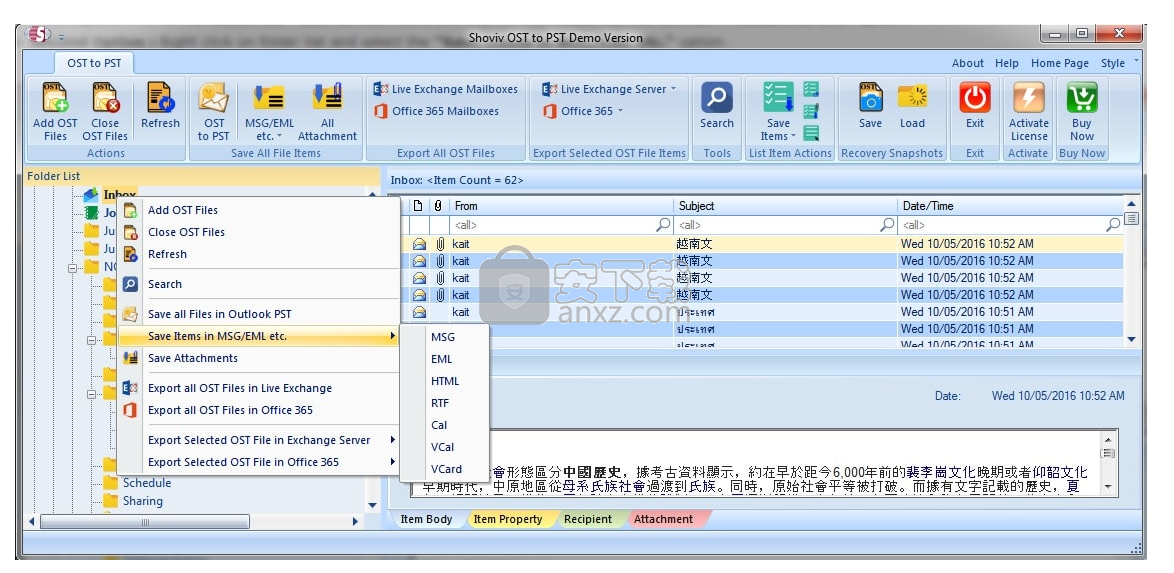Click Office 365 Mailboxes export option
The image size is (1174, 573).
coord(437,111)
